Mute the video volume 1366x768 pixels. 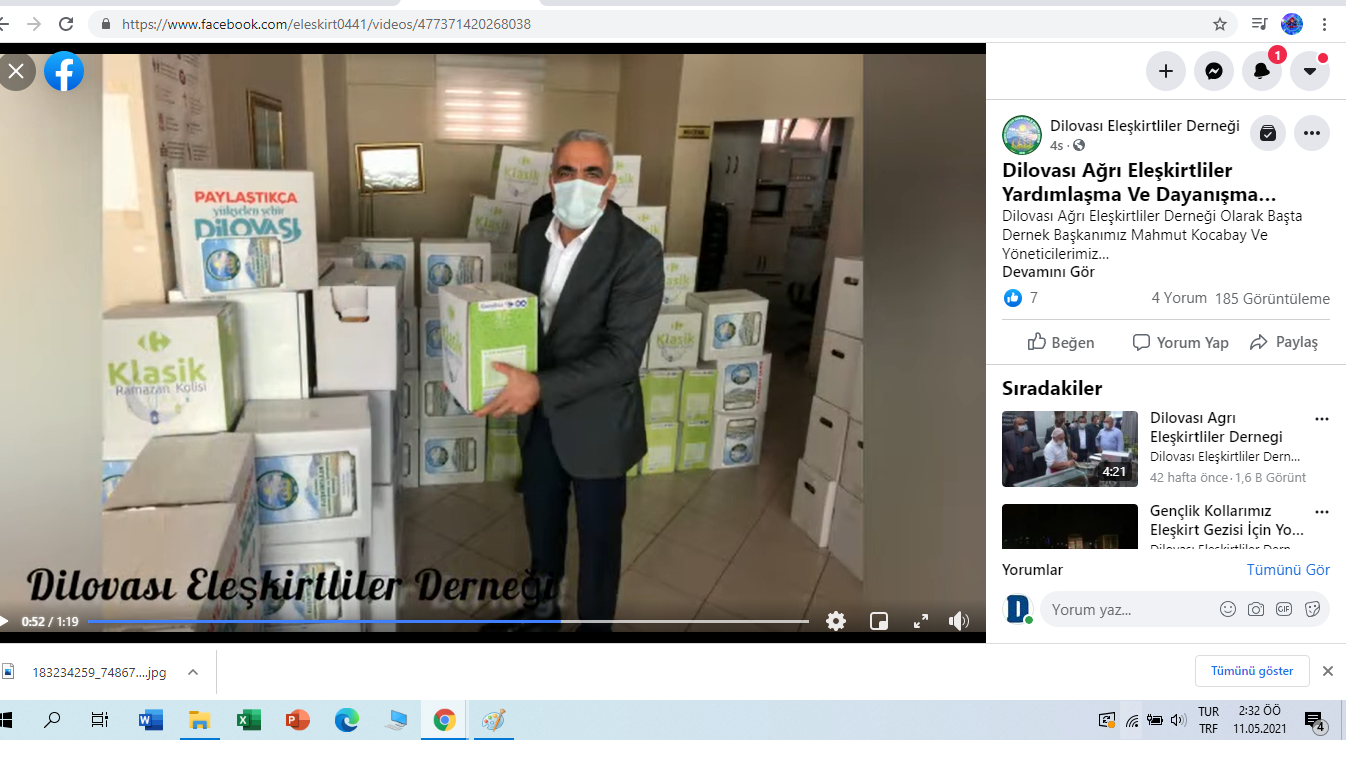click(x=959, y=621)
